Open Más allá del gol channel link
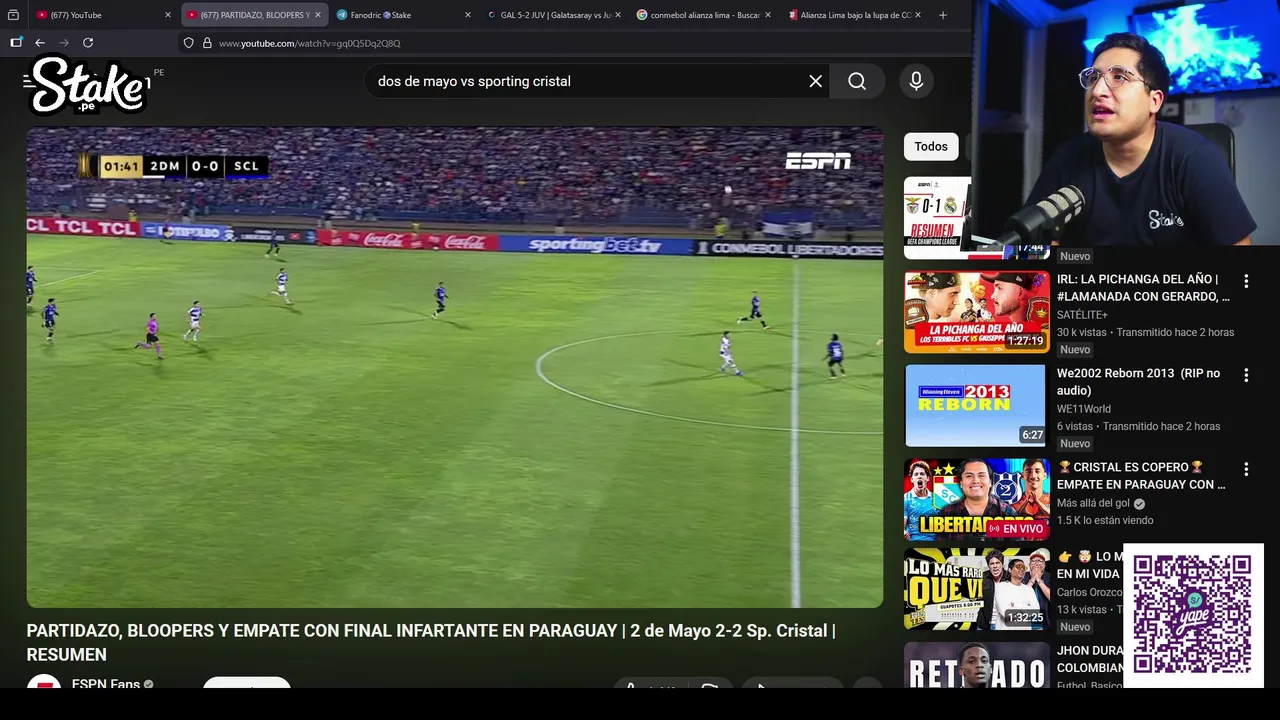 pos(1094,503)
